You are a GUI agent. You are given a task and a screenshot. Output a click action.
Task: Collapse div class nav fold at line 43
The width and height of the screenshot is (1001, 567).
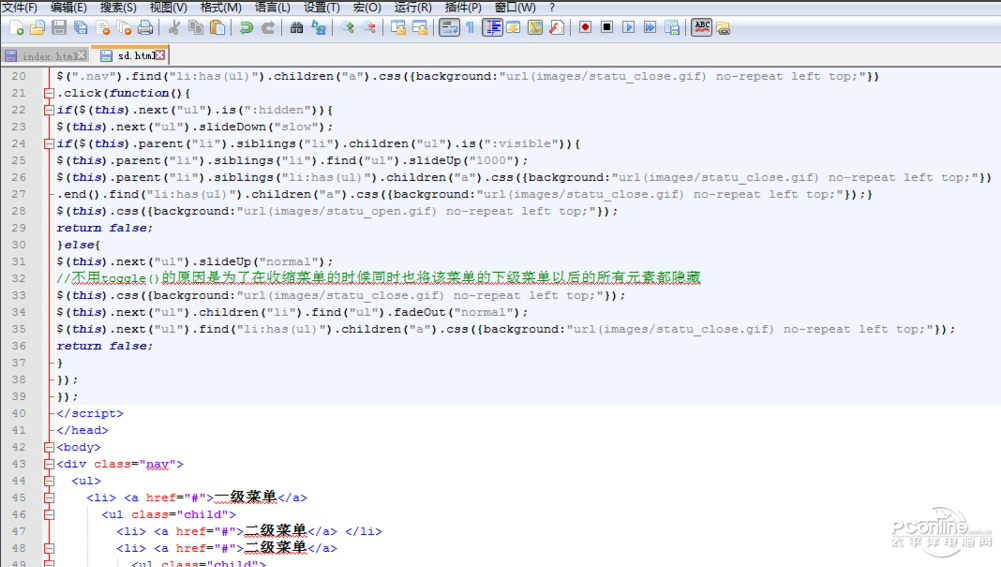pos(49,464)
